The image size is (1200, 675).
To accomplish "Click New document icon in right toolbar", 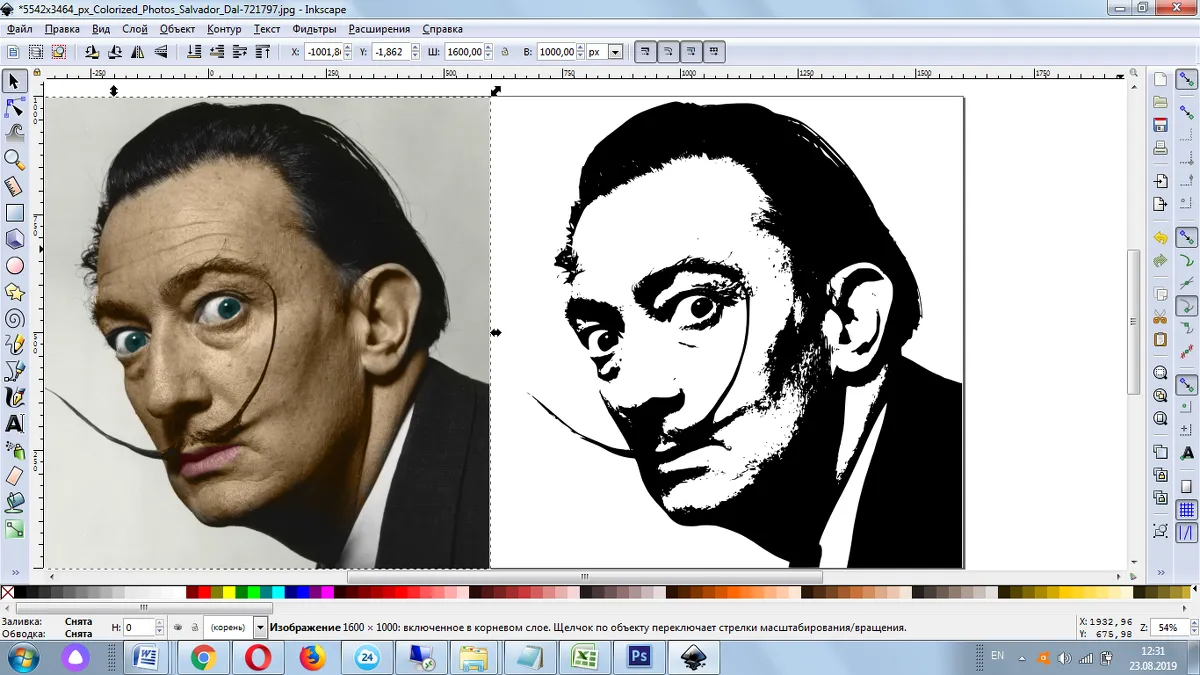I will click(x=1160, y=80).
